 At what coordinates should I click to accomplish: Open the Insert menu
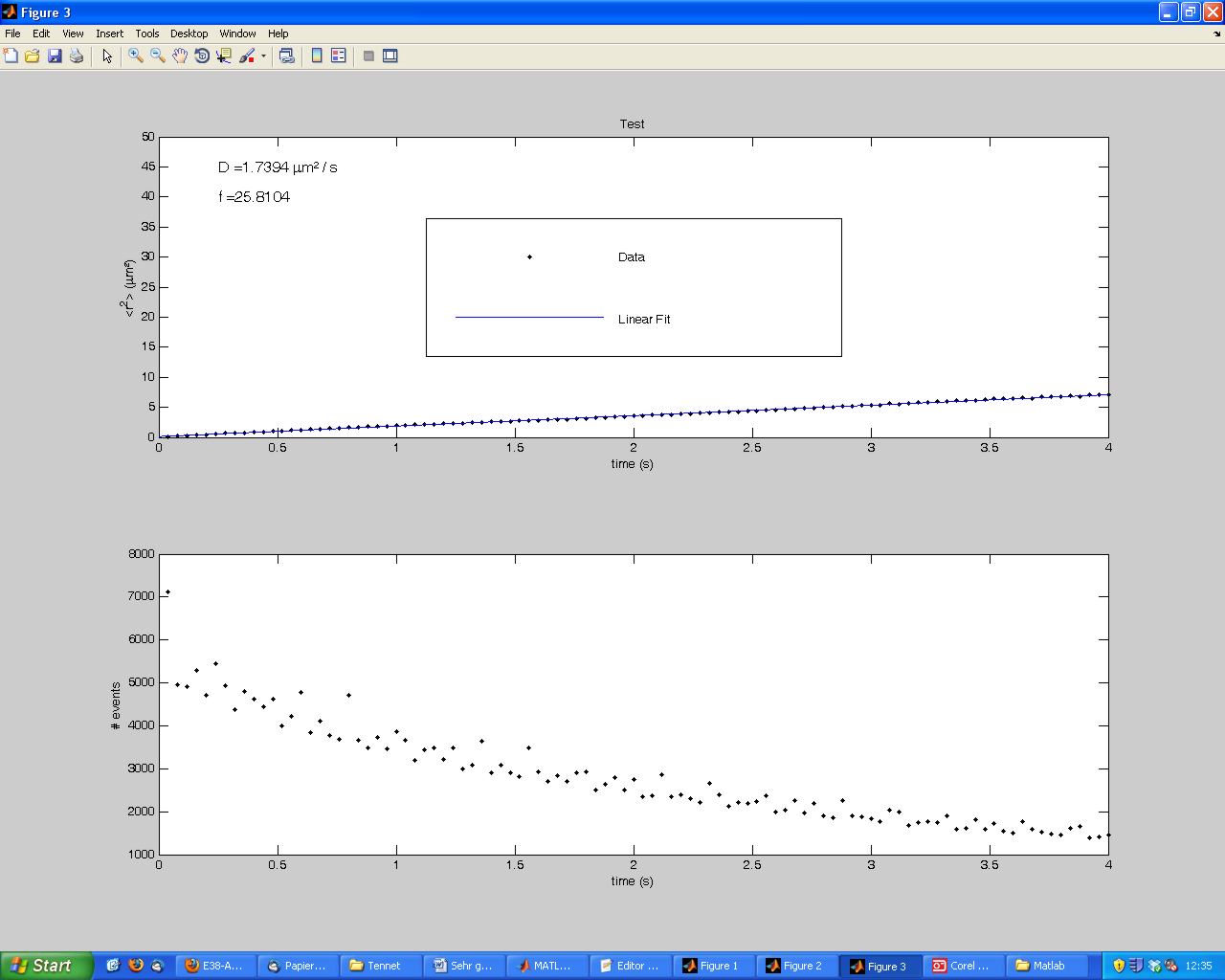109,33
